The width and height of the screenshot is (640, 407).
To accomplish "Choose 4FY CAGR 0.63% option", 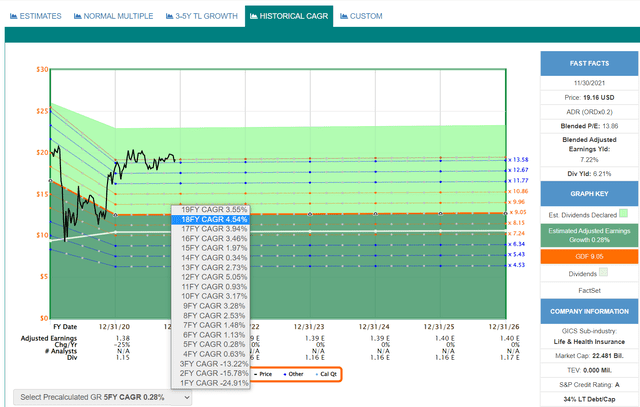I will (x=210, y=354).
